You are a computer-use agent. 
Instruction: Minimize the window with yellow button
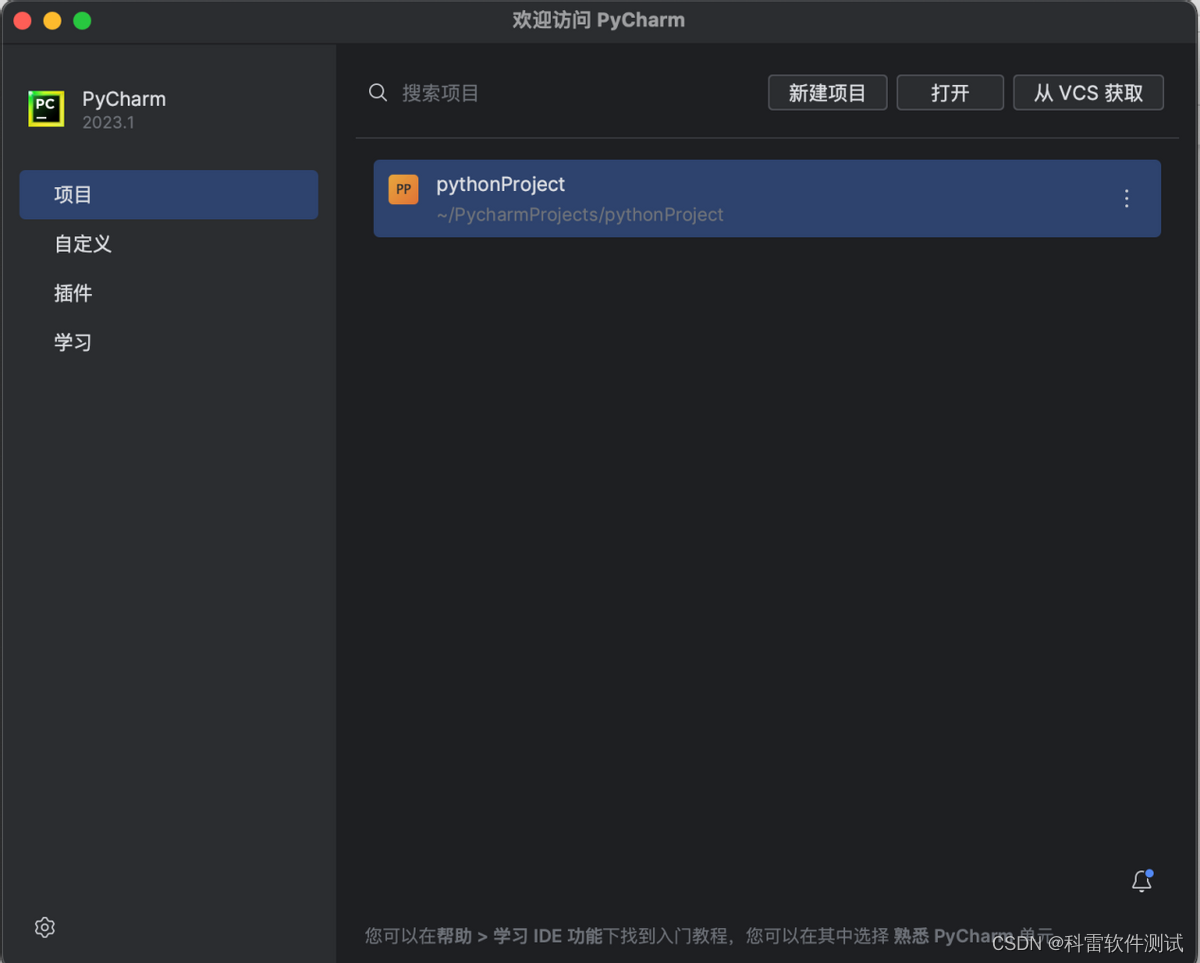point(52,20)
